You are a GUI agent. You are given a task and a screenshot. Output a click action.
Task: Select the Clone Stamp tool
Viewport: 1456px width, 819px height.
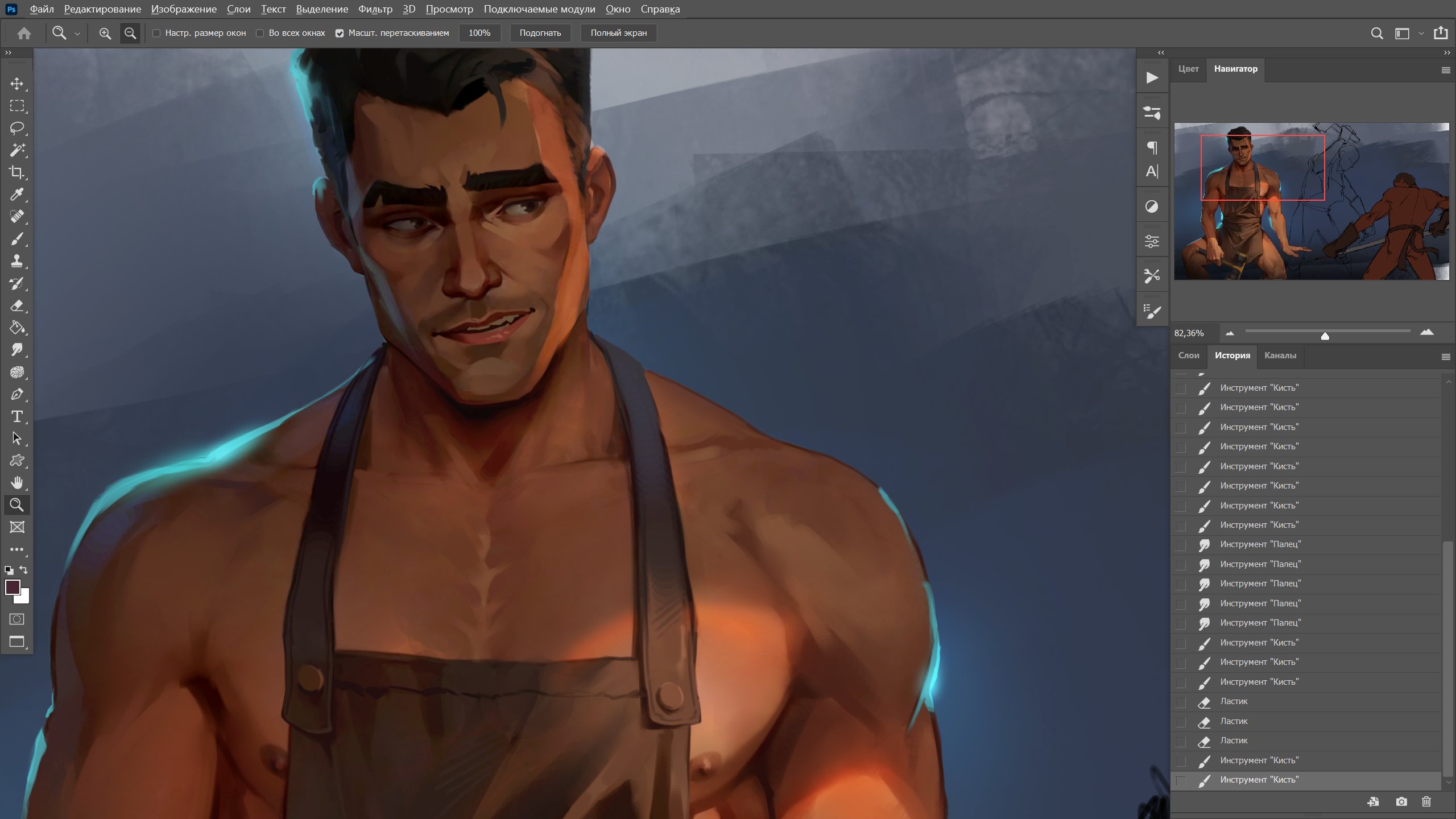(x=17, y=261)
